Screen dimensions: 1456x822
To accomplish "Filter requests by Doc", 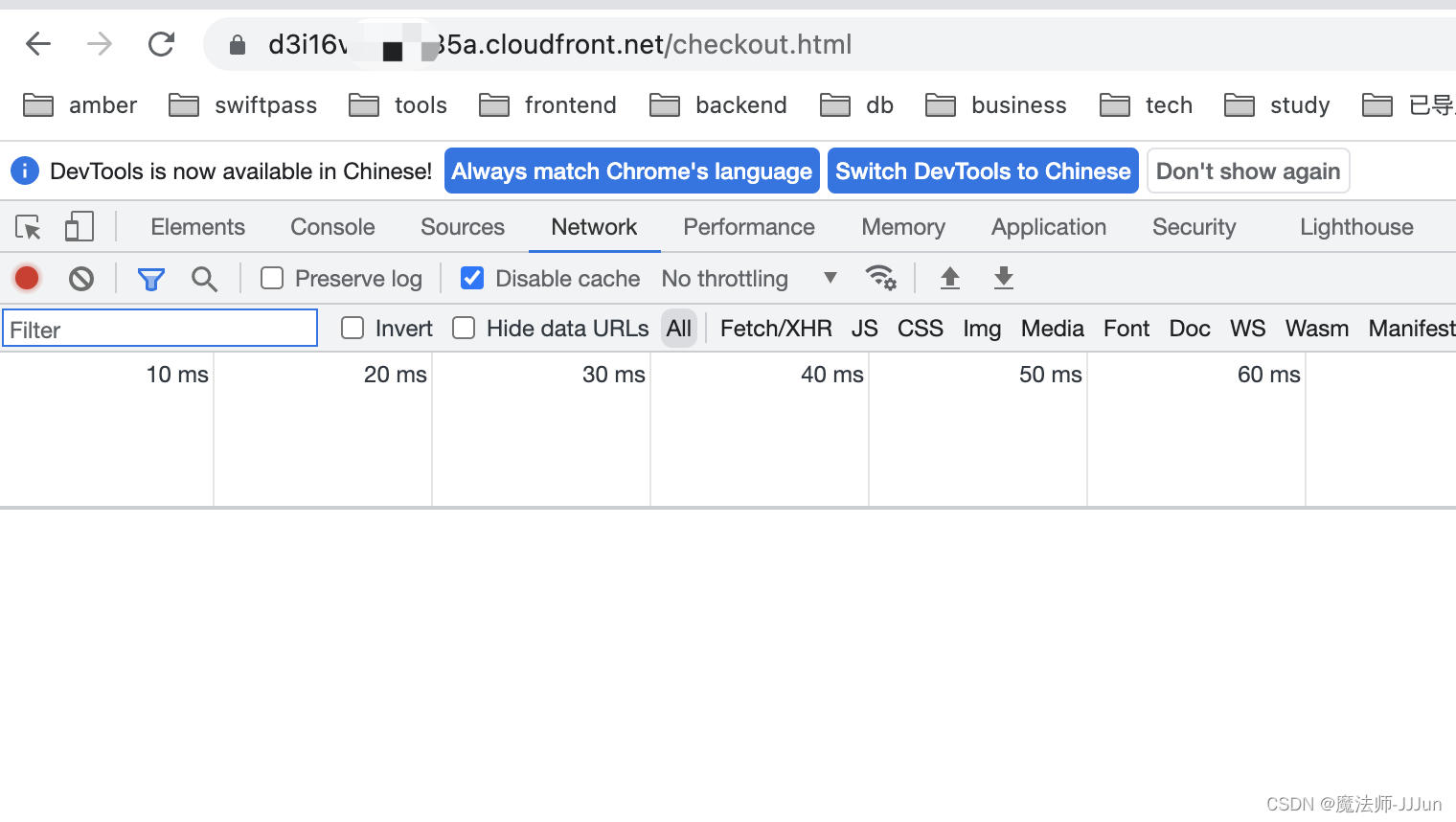I will point(1190,329).
